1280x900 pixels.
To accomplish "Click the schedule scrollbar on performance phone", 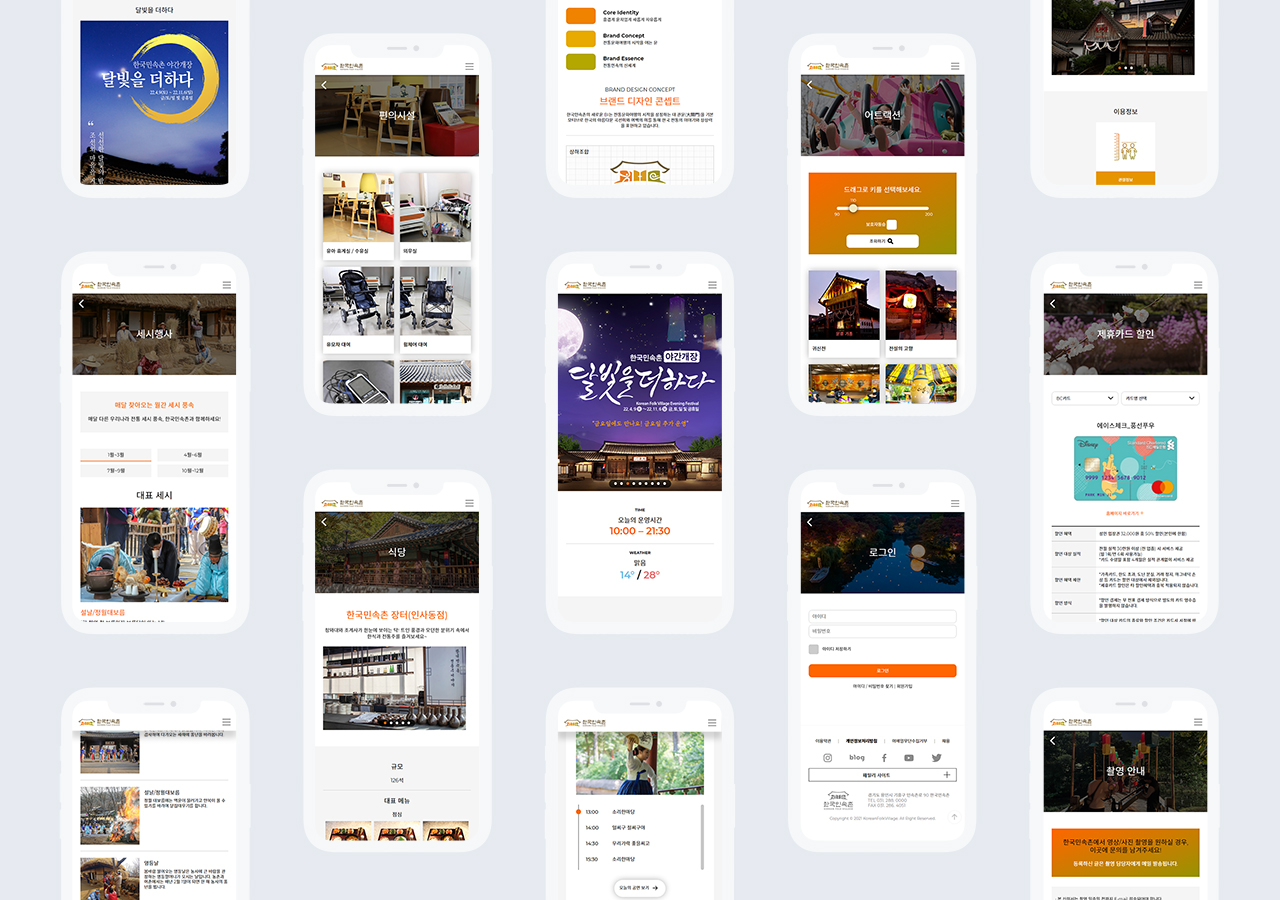I will (701, 835).
